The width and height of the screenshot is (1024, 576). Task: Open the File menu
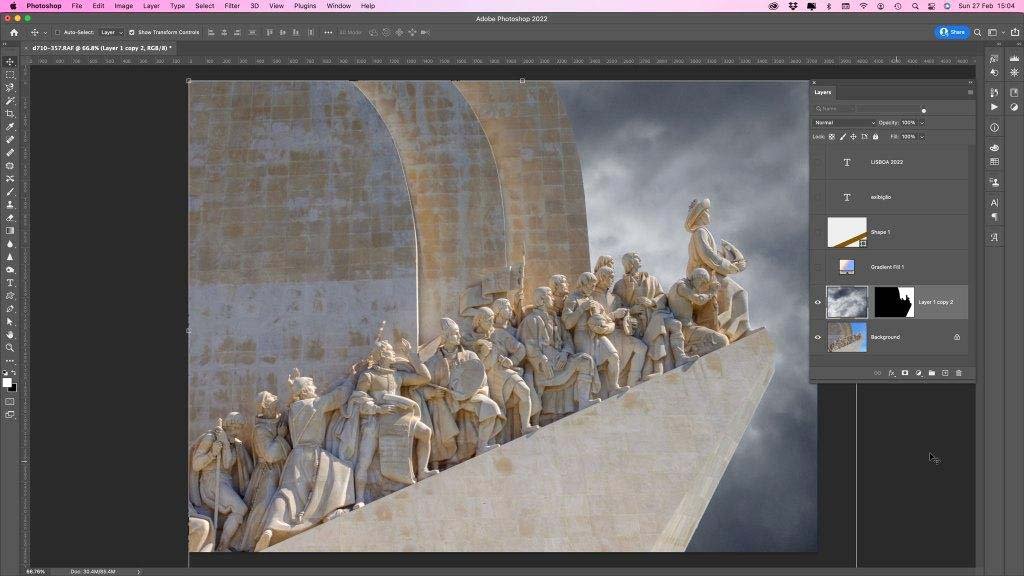76,6
